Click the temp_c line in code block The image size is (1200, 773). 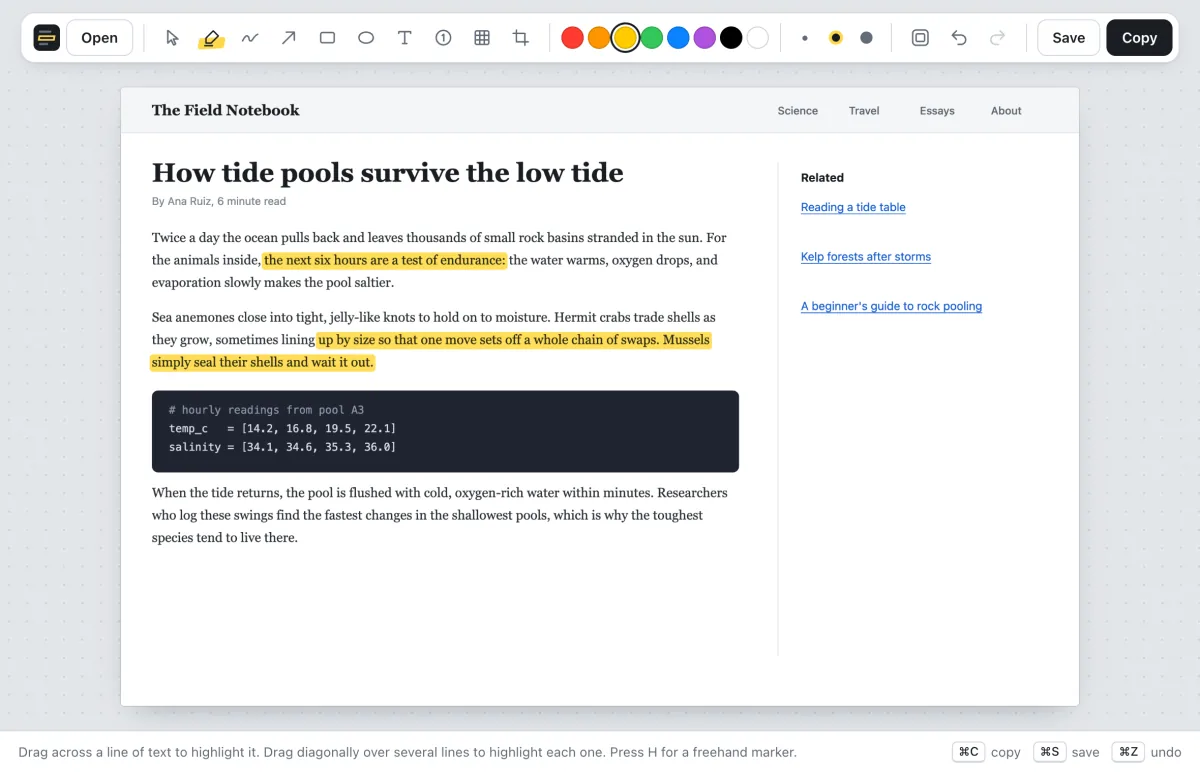[x=282, y=428]
